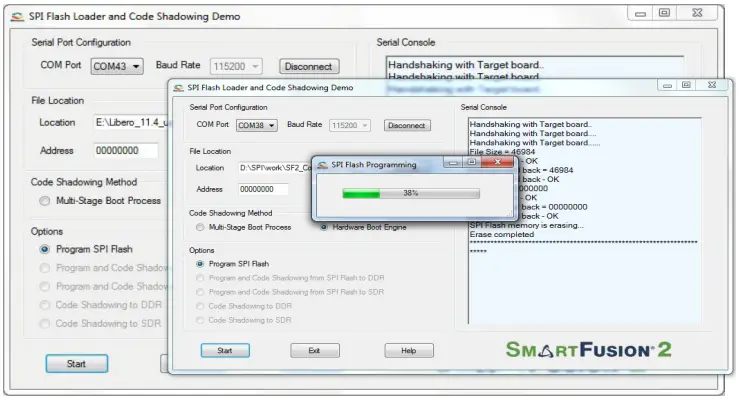Click Disconnect in the front window
Image resolution: width=741 pixels, height=398 pixels.
(406, 125)
